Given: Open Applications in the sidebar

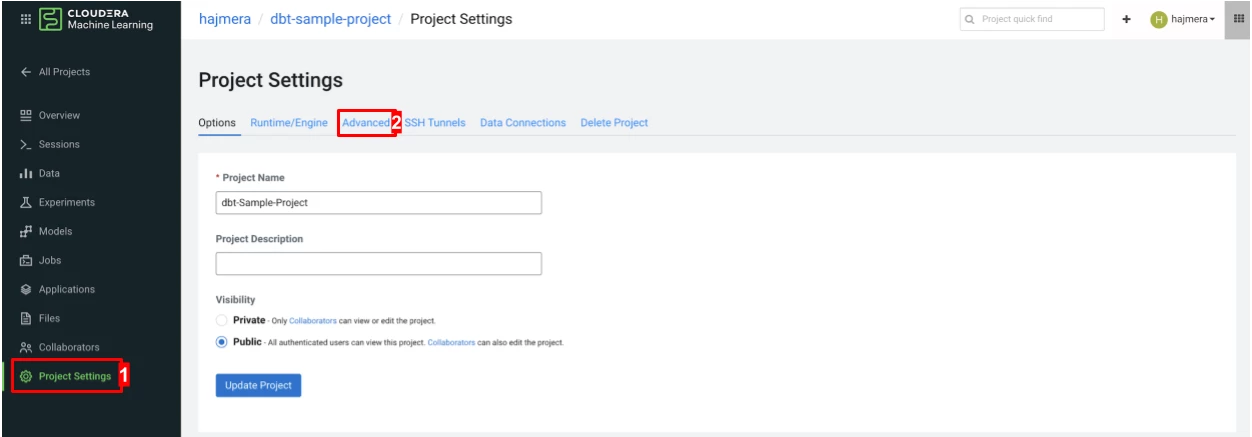Looking at the screenshot, I should coord(57,289).
